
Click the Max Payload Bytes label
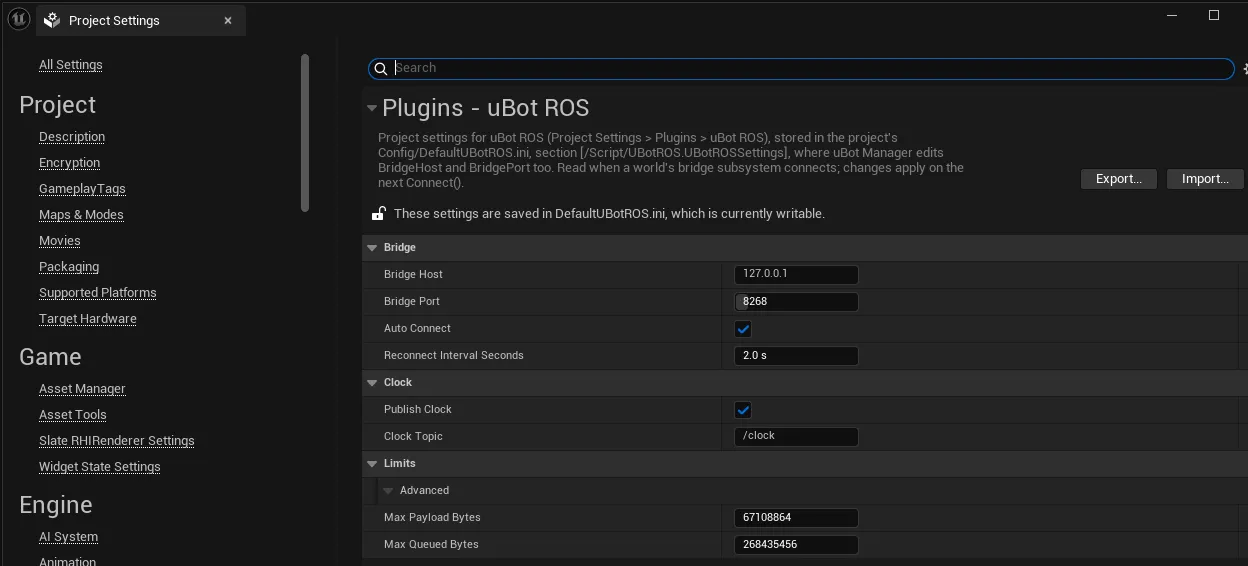click(x=432, y=517)
